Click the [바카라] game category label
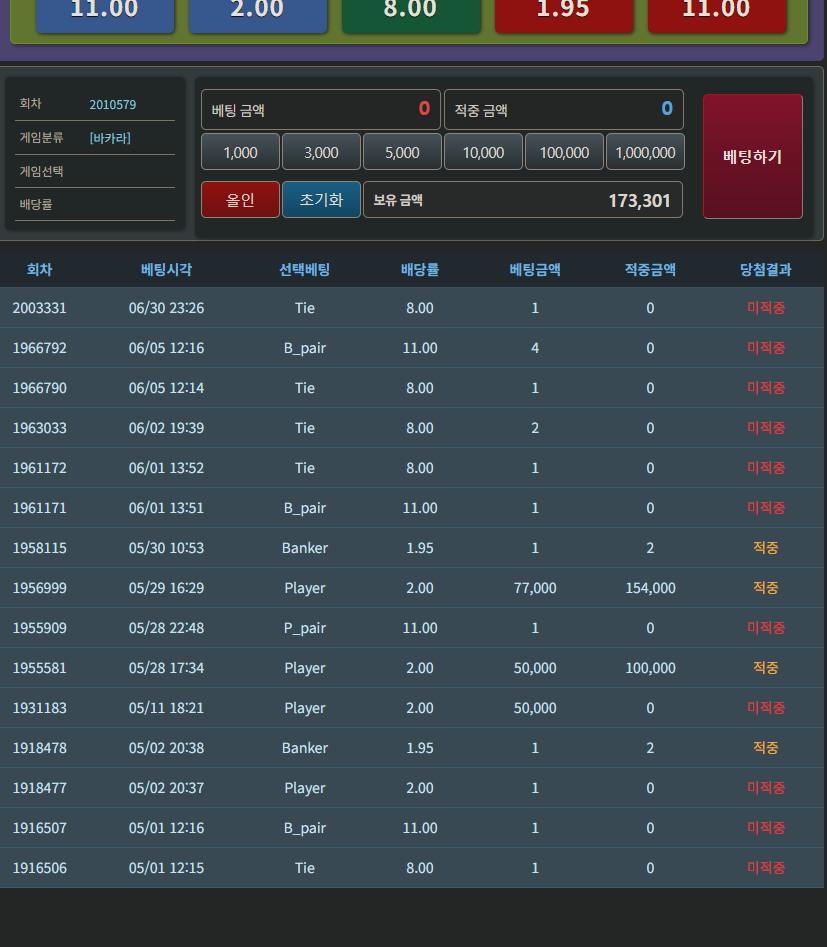This screenshot has width=827, height=947. coord(110,138)
